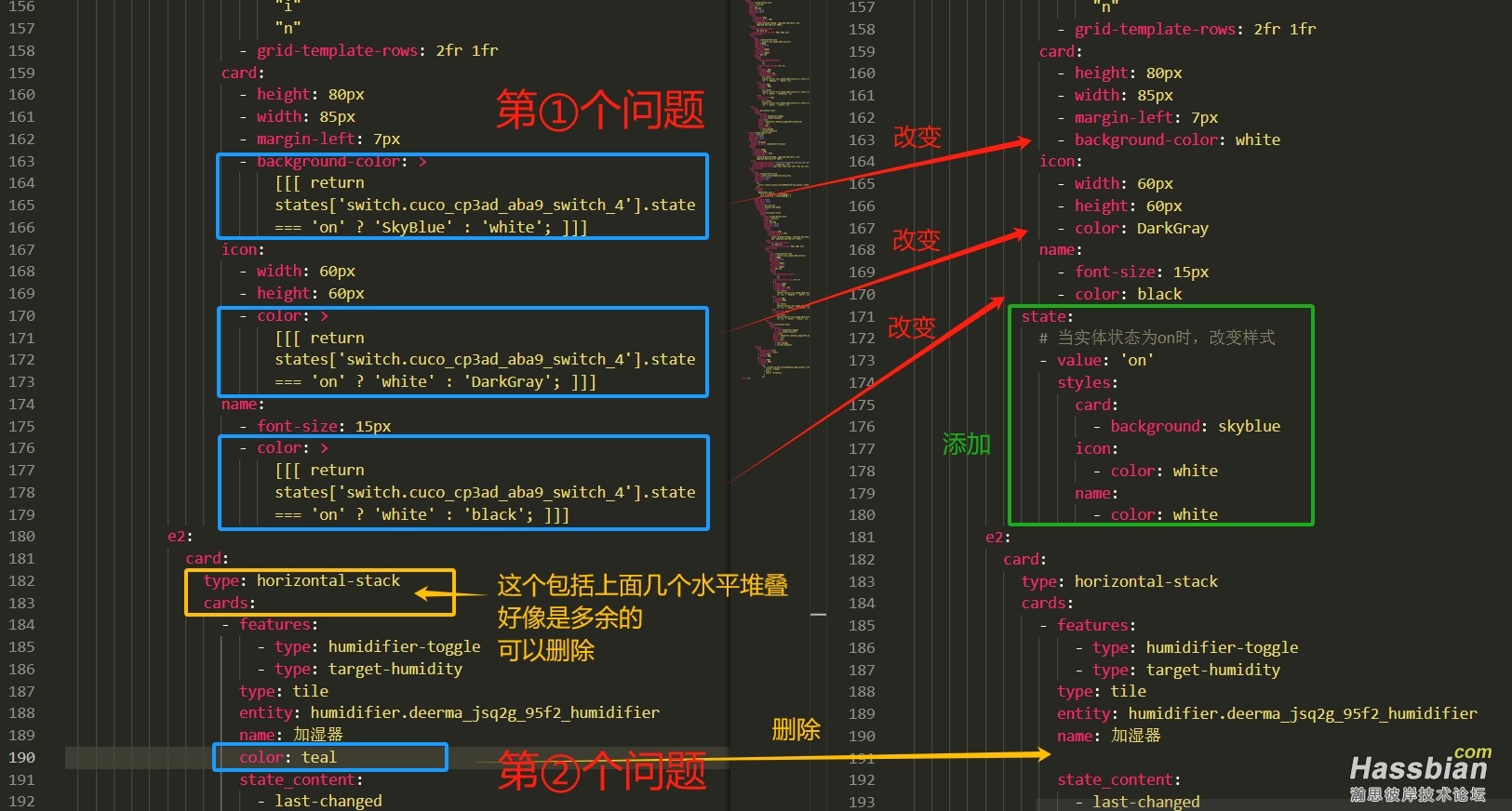This screenshot has width=1512, height=811.
Task: Click the states[...] expression on line 165
Action: tap(485, 205)
